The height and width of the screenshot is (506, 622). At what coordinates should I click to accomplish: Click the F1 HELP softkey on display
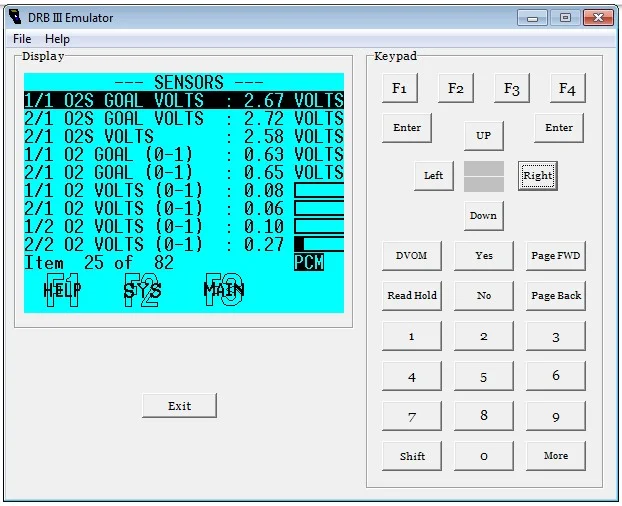[x=62, y=290]
